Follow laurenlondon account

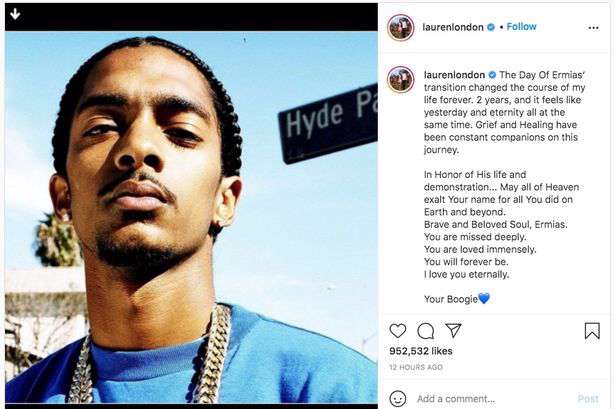521,27
